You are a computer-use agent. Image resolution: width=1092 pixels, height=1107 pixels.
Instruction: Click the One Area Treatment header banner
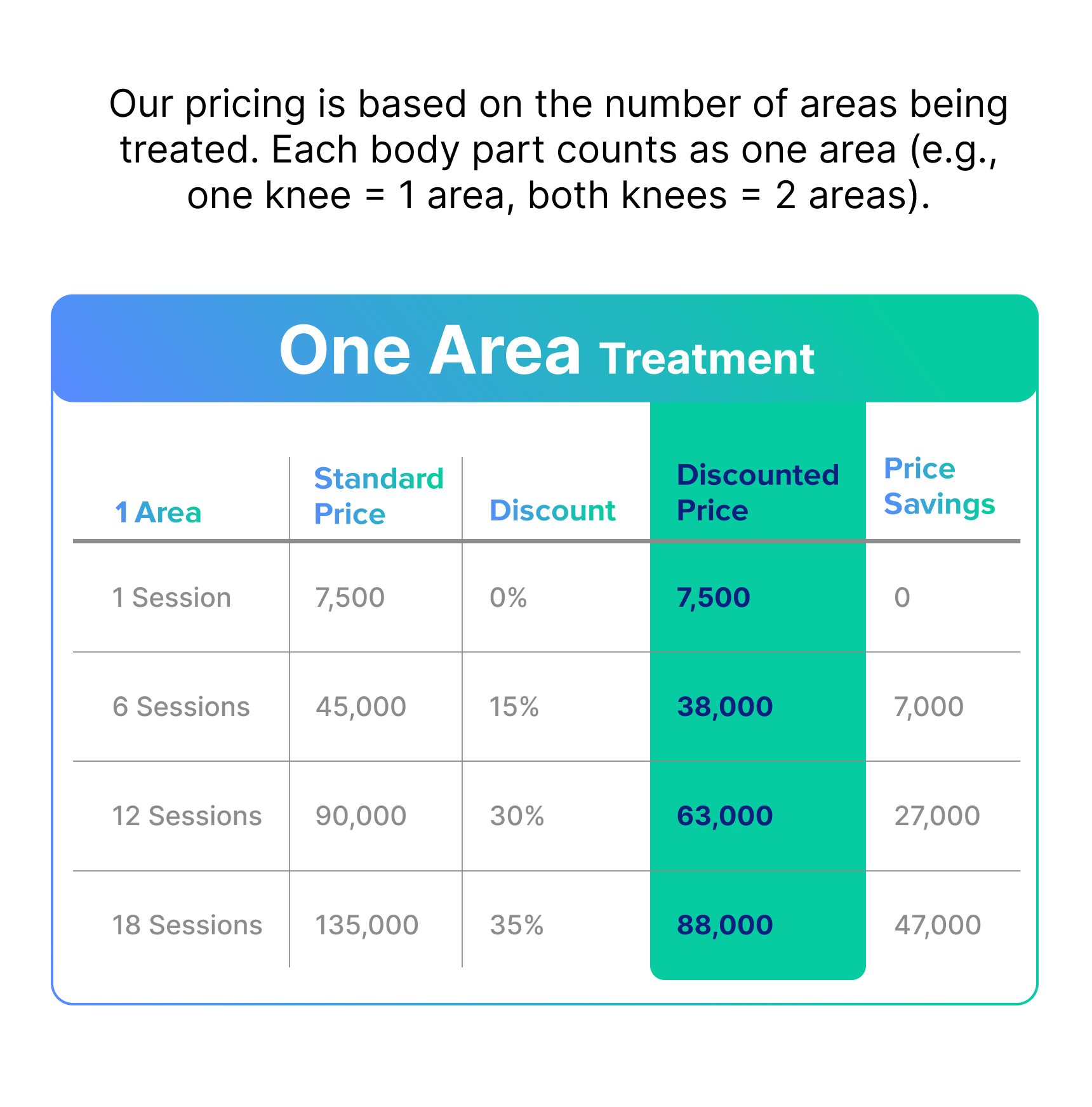(x=546, y=350)
